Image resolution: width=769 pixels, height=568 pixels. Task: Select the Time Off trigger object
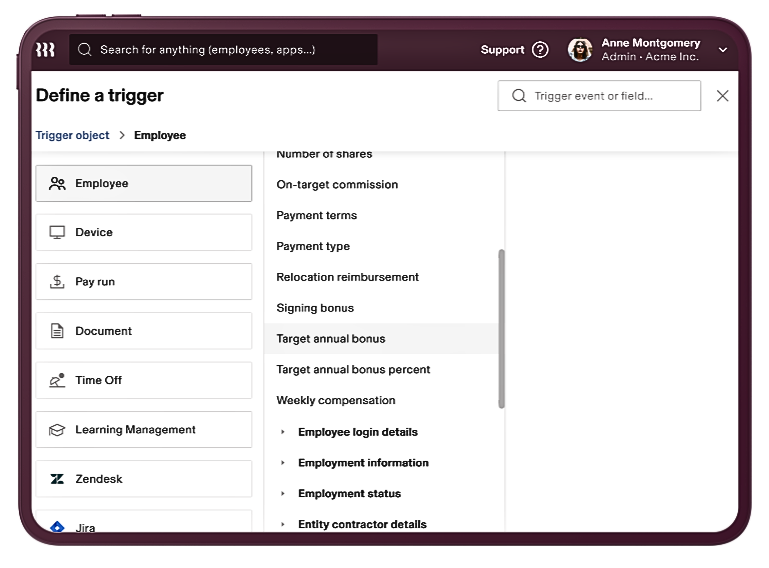[144, 380]
